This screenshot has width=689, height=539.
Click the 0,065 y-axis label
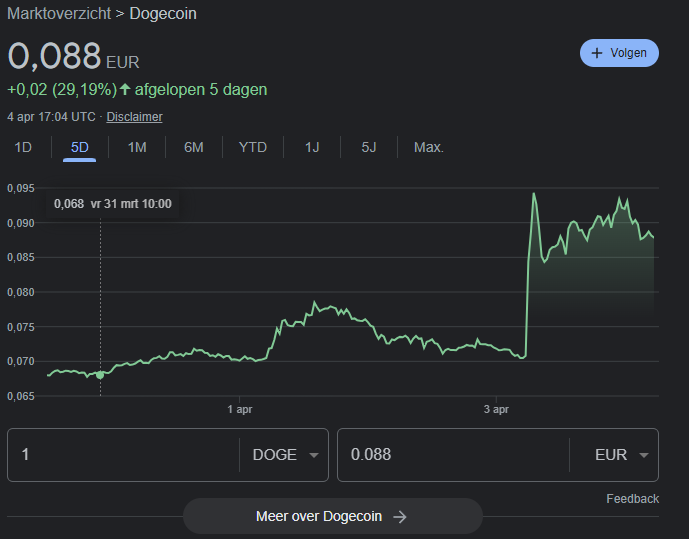[21, 396]
